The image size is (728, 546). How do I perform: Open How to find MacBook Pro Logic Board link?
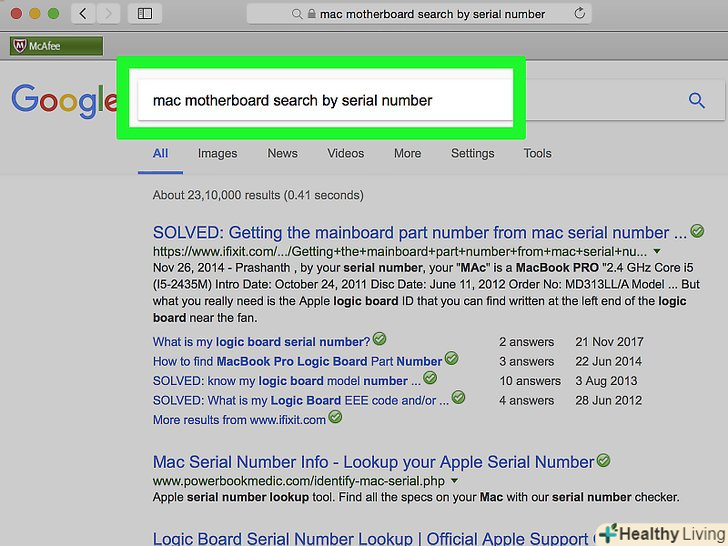coord(298,361)
